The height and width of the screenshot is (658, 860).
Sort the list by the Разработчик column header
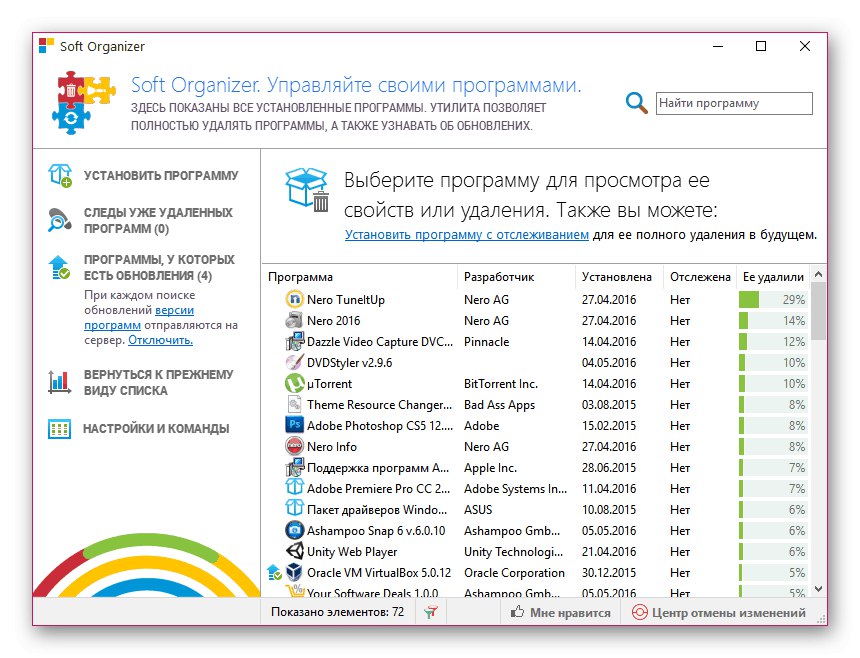pyautogui.click(x=498, y=277)
